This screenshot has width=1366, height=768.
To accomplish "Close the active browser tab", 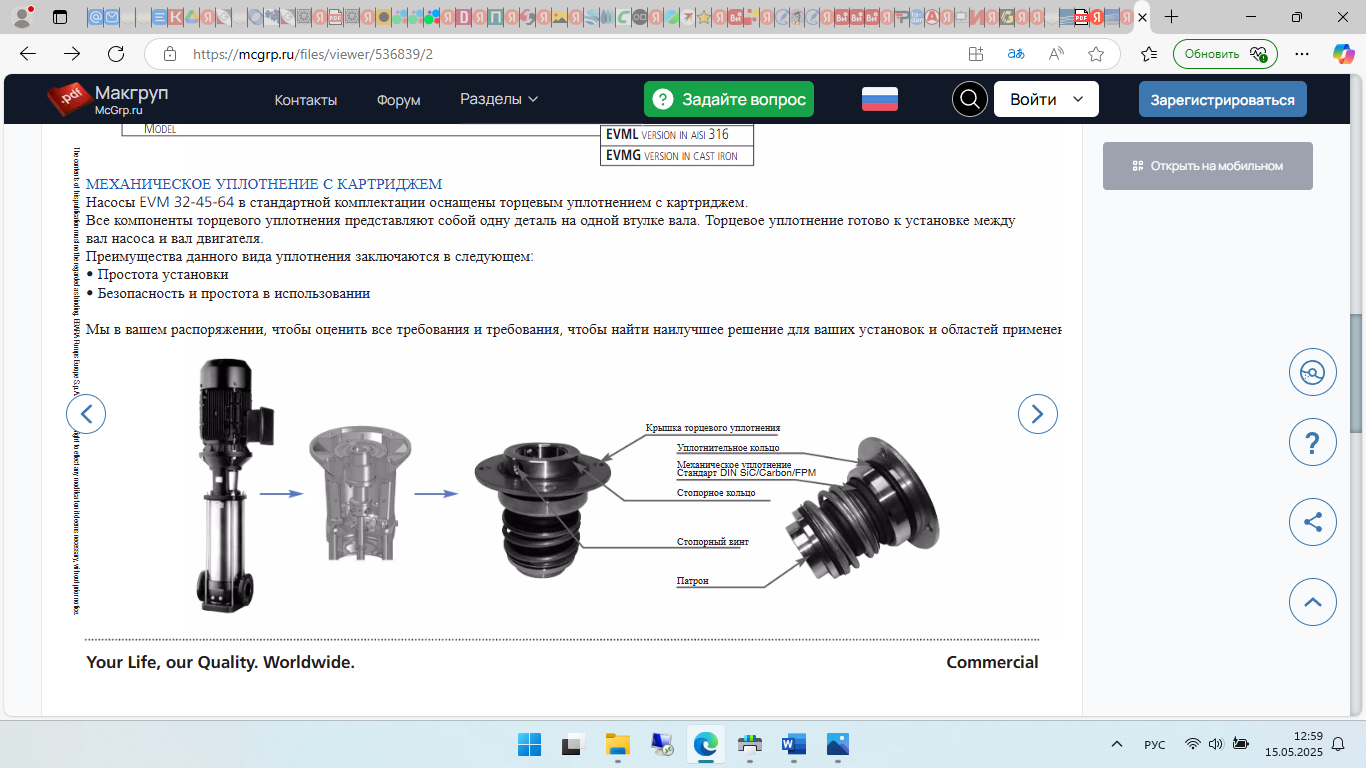I will [1142, 17].
